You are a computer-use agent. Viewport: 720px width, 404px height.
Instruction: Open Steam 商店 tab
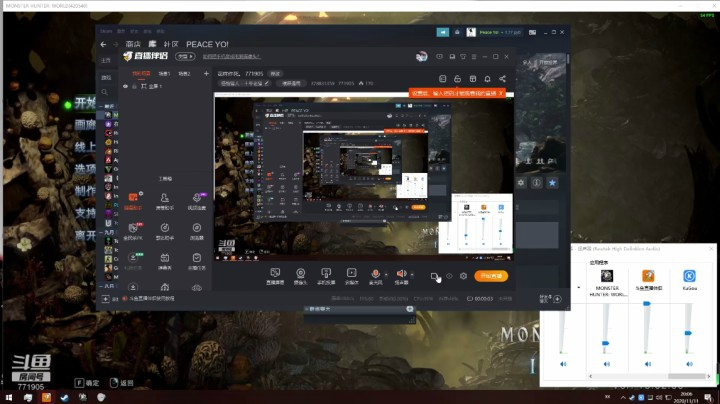click(x=133, y=44)
